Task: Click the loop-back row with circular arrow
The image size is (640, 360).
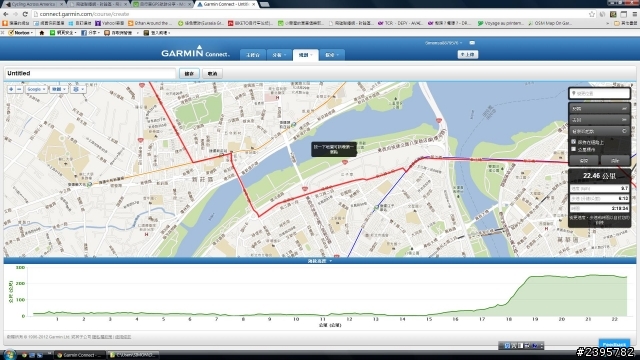Action: 599,131
